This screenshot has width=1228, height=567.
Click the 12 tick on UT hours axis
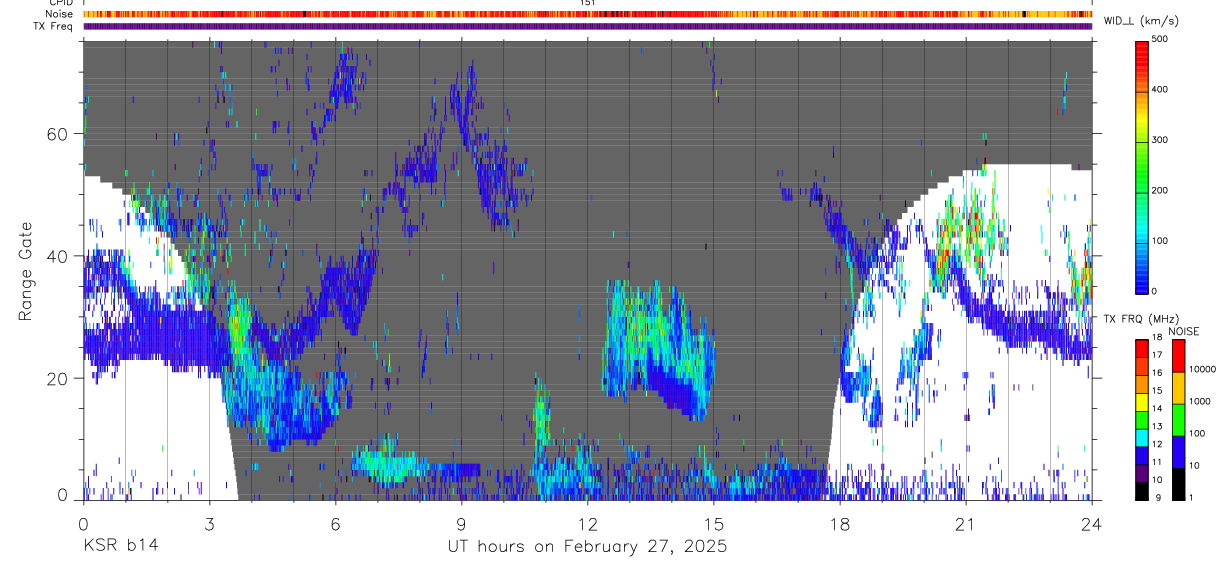[588, 523]
